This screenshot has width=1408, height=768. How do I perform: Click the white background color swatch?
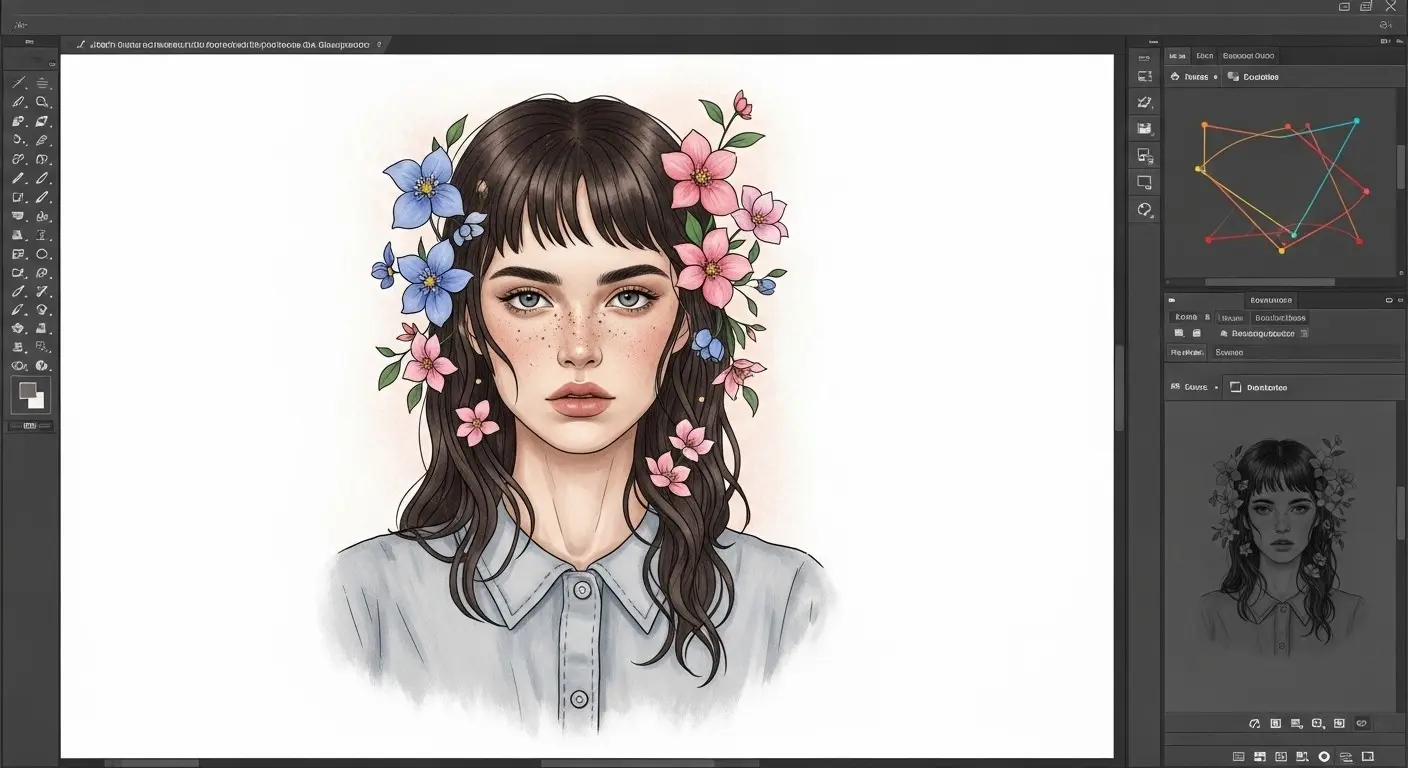[x=36, y=400]
